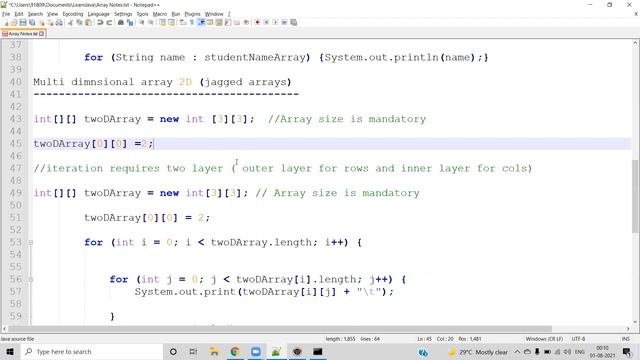Image resolution: width=640 pixels, height=360 pixels.
Task: Click the taskbar search box
Action: pos(92,351)
